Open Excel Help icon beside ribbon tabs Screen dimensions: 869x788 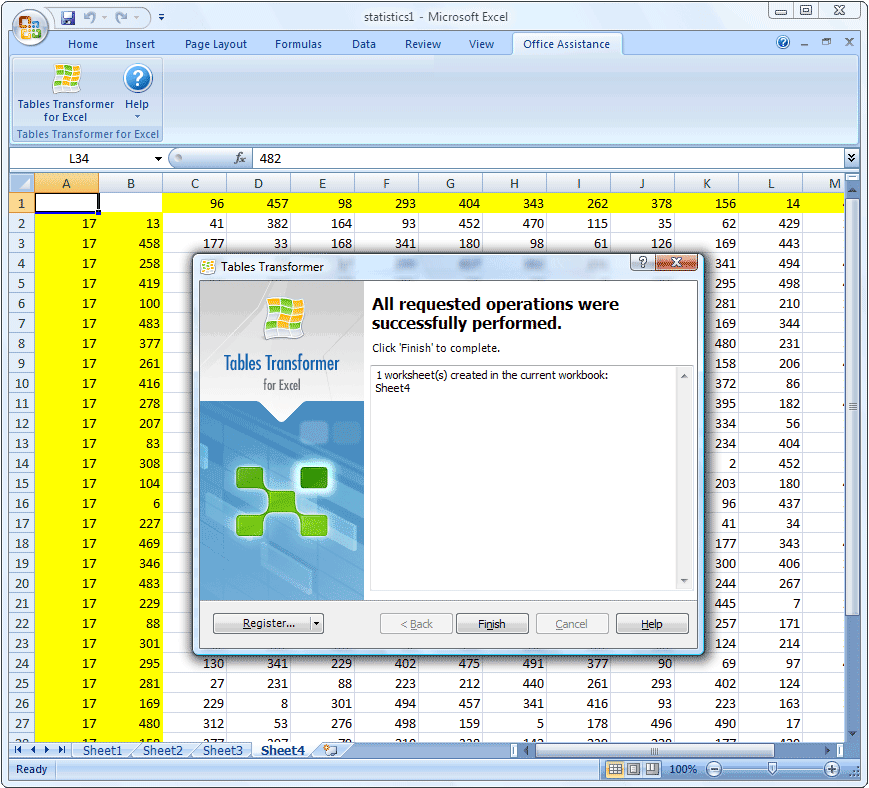783,42
